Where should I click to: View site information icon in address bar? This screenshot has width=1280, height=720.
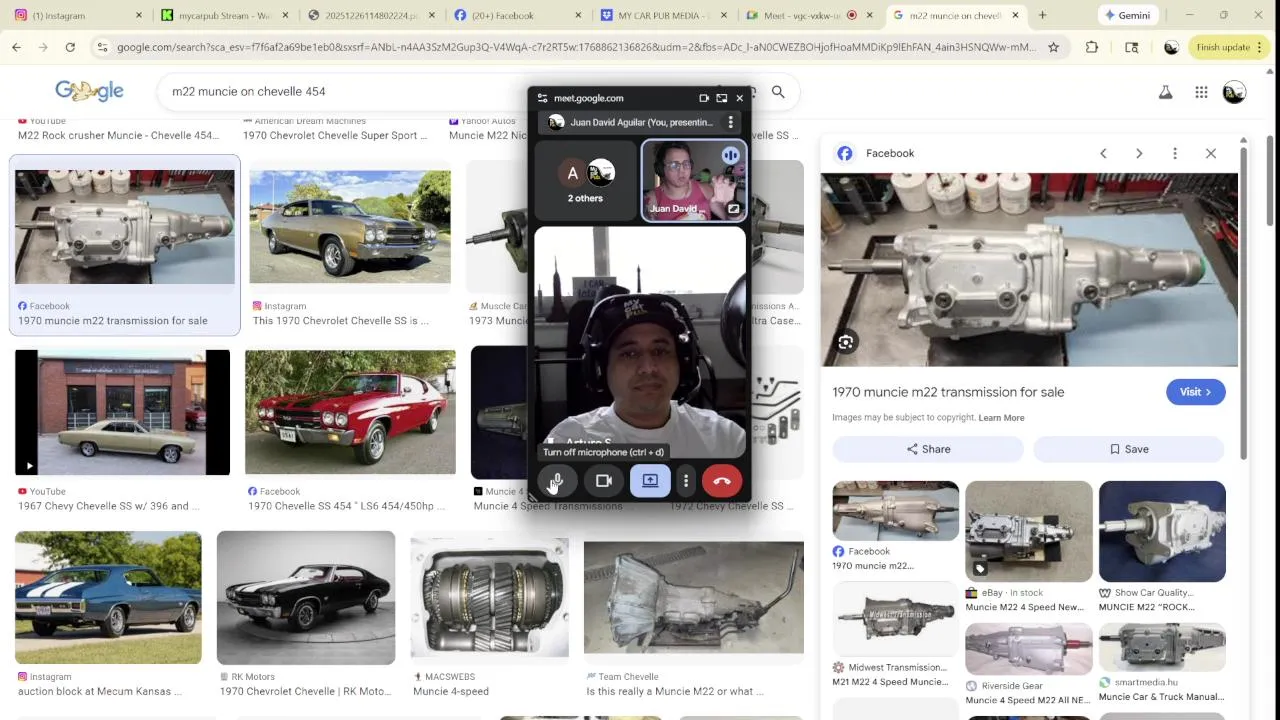[102, 47]
